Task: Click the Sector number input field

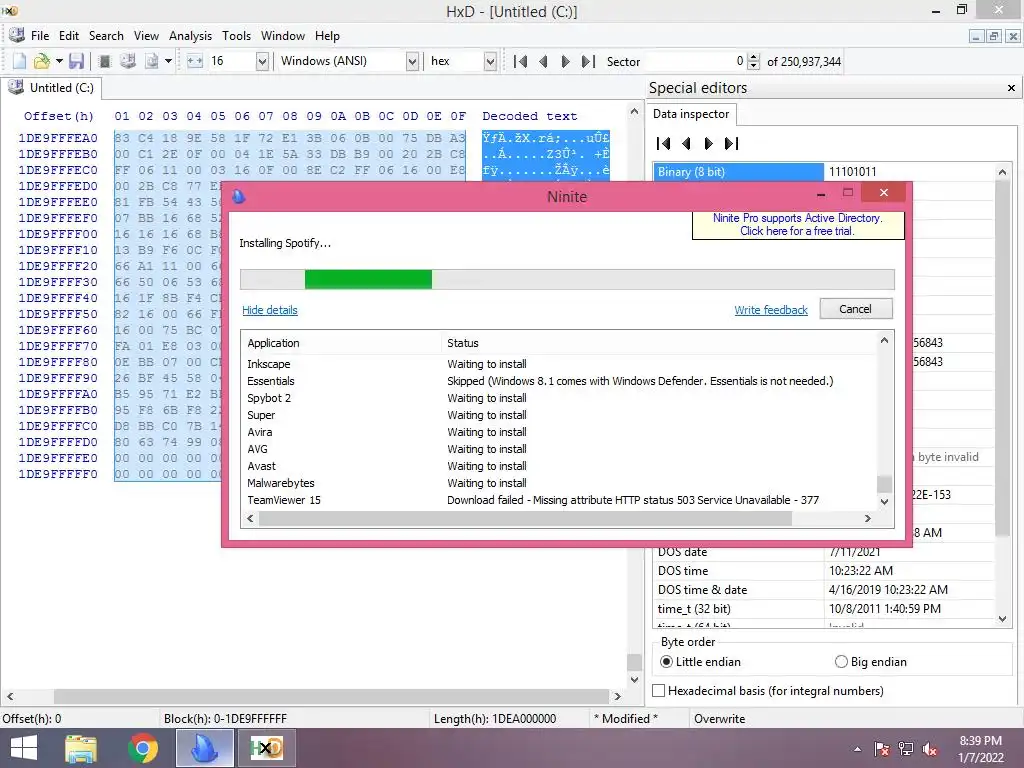Action: (694, 61)
